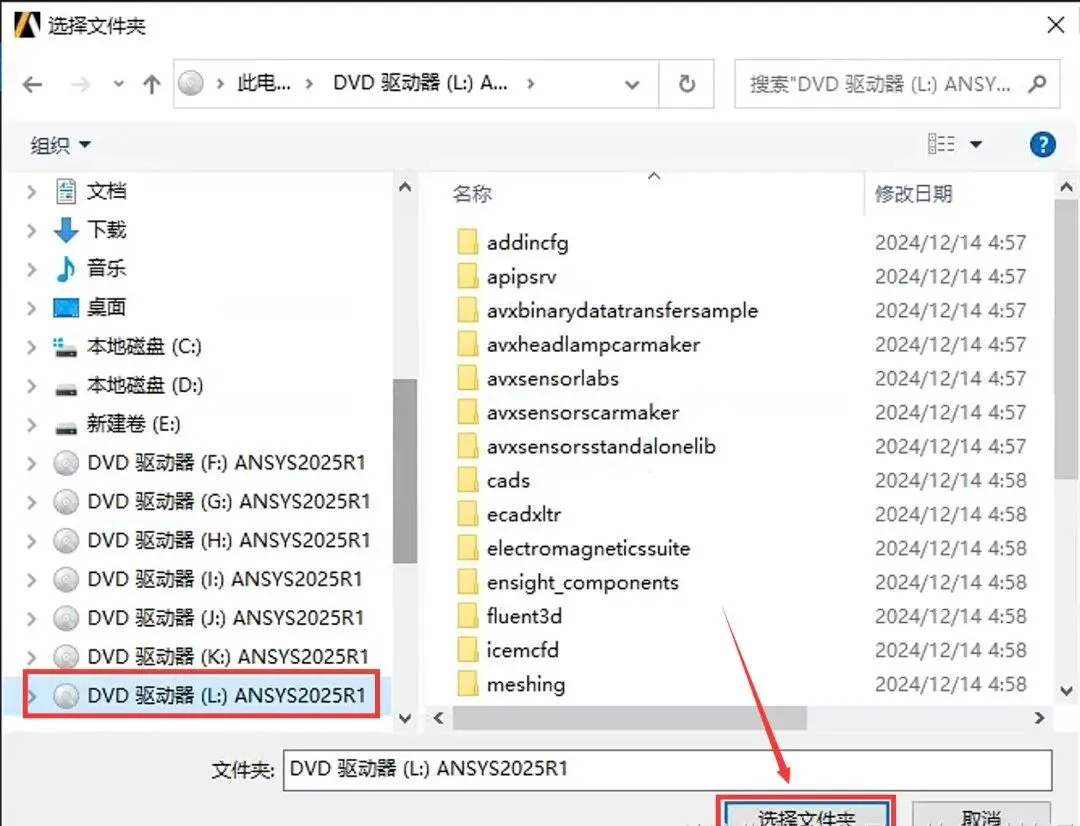Select the avxsensorlabs folder
The height and width of the screenshot is (826, 1080).
click(x=552, y=378)
